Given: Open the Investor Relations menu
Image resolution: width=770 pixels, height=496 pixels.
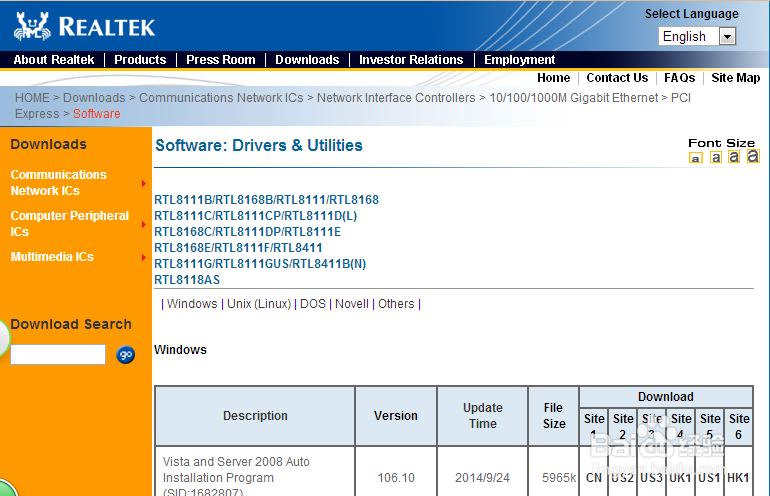Looking at the screenshot, I should (411, 60).
